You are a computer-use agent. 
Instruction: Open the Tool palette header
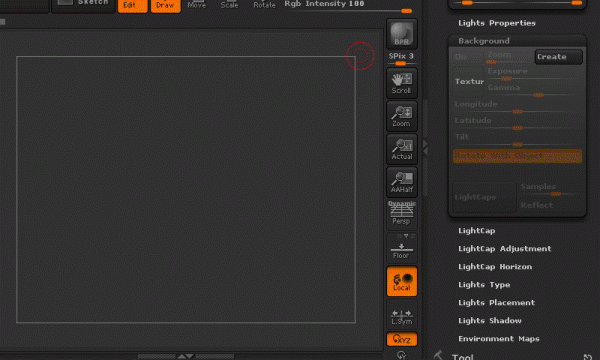pos(462,357)
